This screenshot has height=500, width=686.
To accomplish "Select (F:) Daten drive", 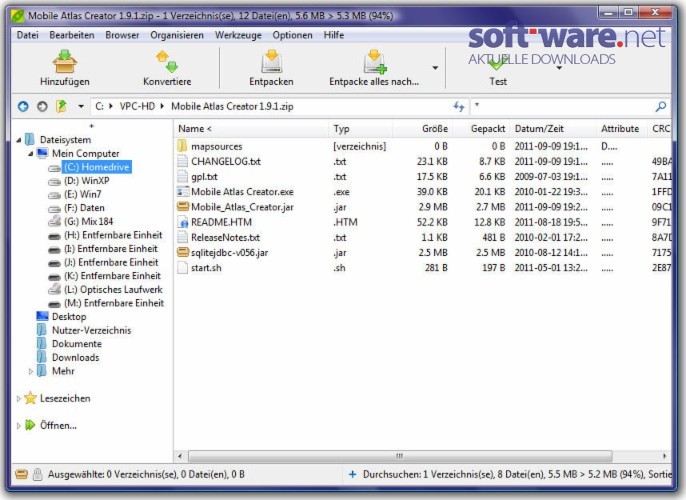I will point(84,208).
